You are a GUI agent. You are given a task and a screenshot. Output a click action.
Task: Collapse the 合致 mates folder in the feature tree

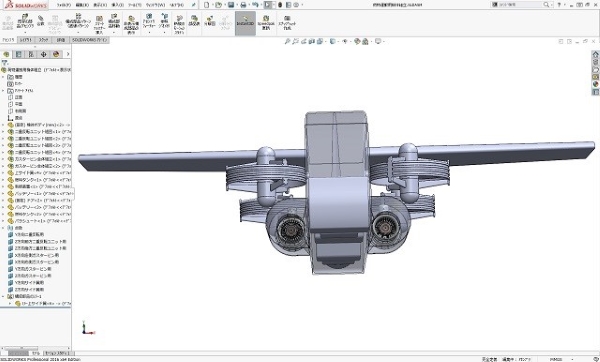click(x=3, y=228)
